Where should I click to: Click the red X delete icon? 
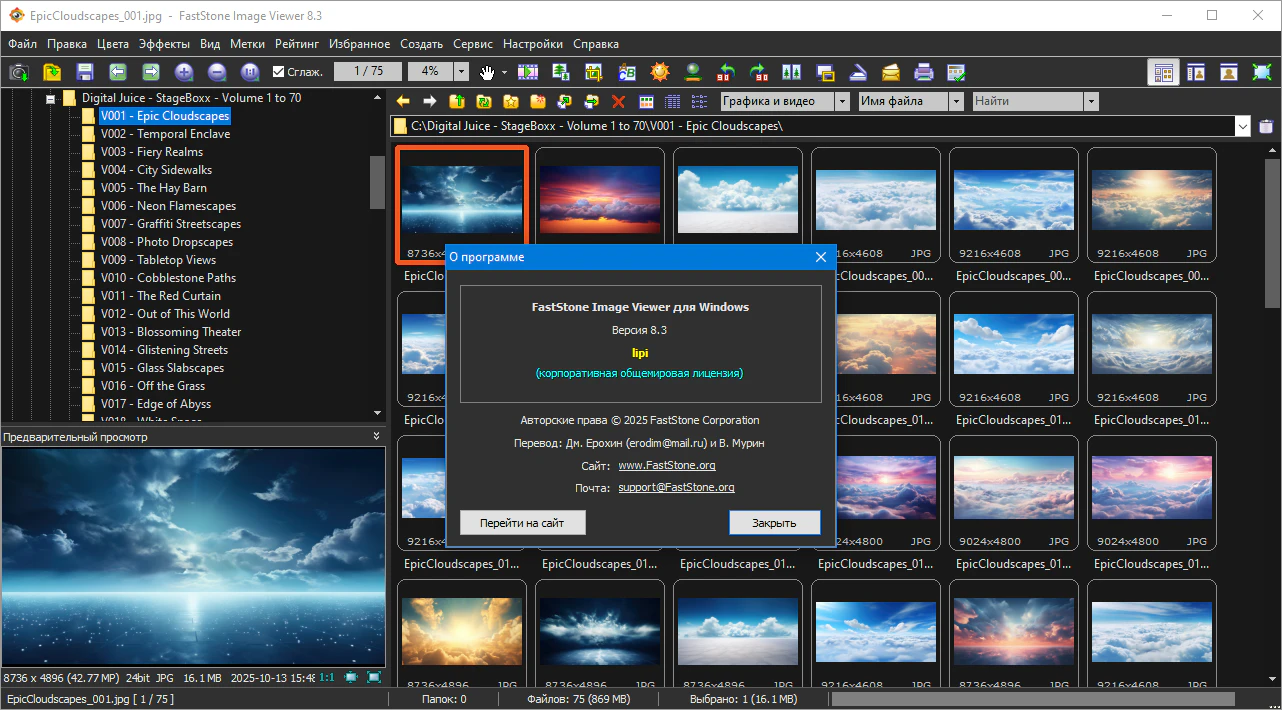coord(618,101)
